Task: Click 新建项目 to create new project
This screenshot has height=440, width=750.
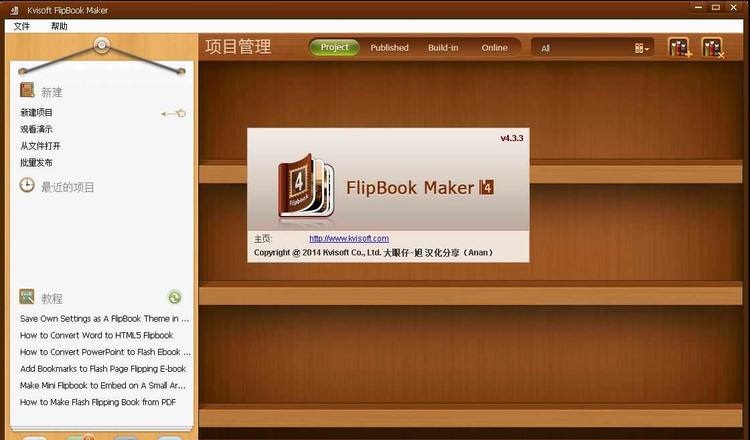Action: [x=36, y=113]
